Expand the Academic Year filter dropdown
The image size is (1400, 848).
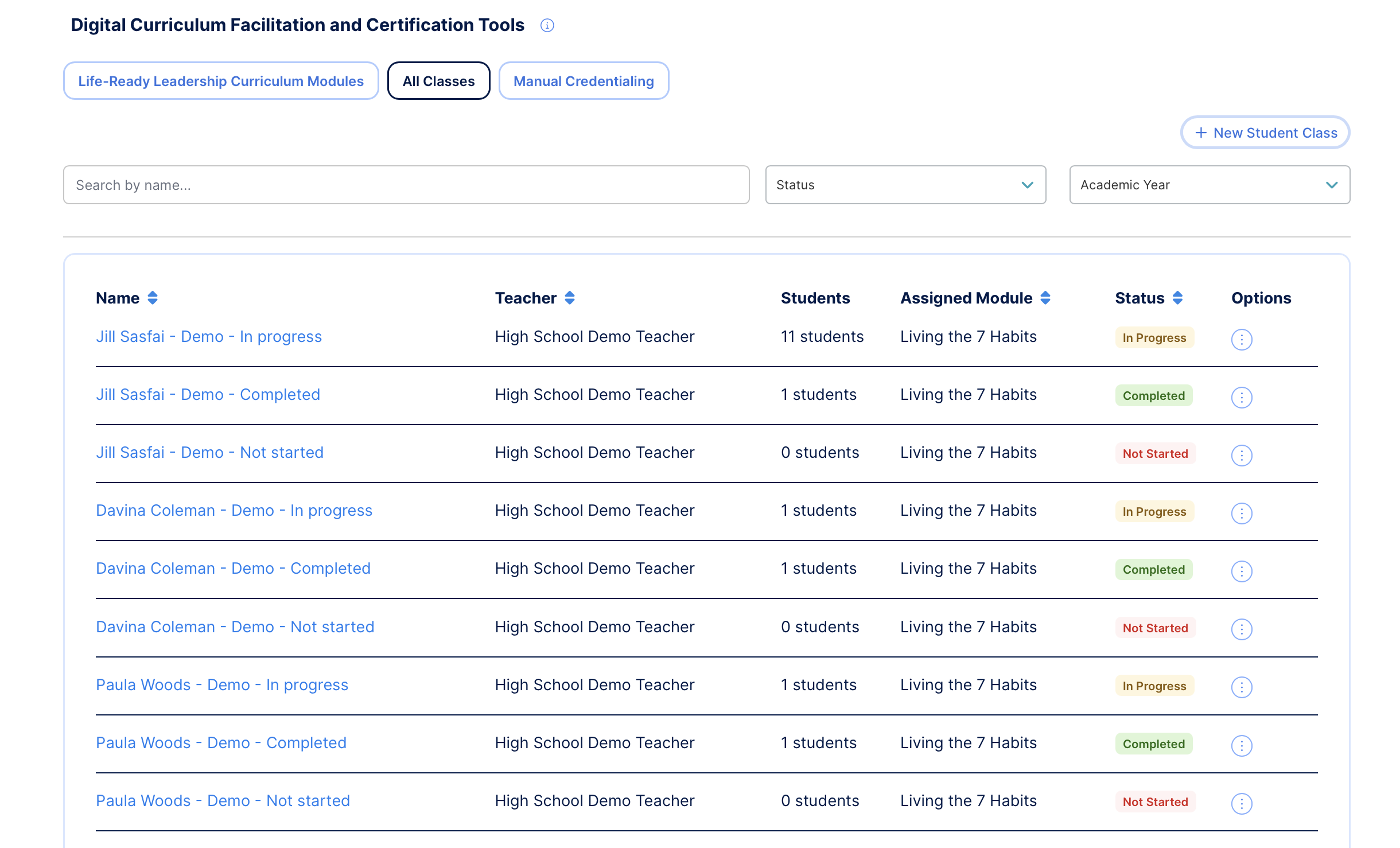(x=1210, y=185)
